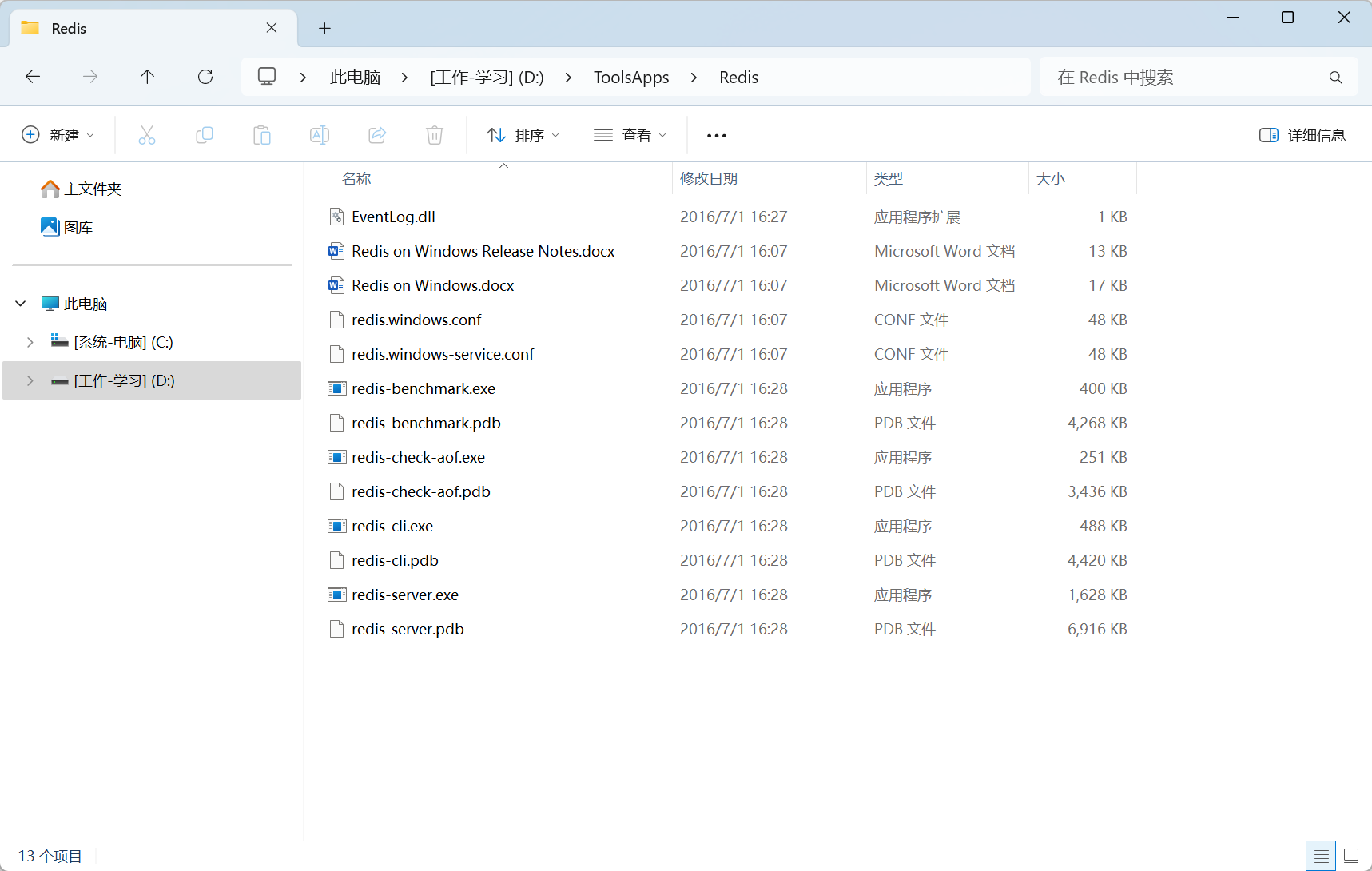1372x871 pixels.
Task: Open the 查看 view dropdown
Action: tap(630, 135)
